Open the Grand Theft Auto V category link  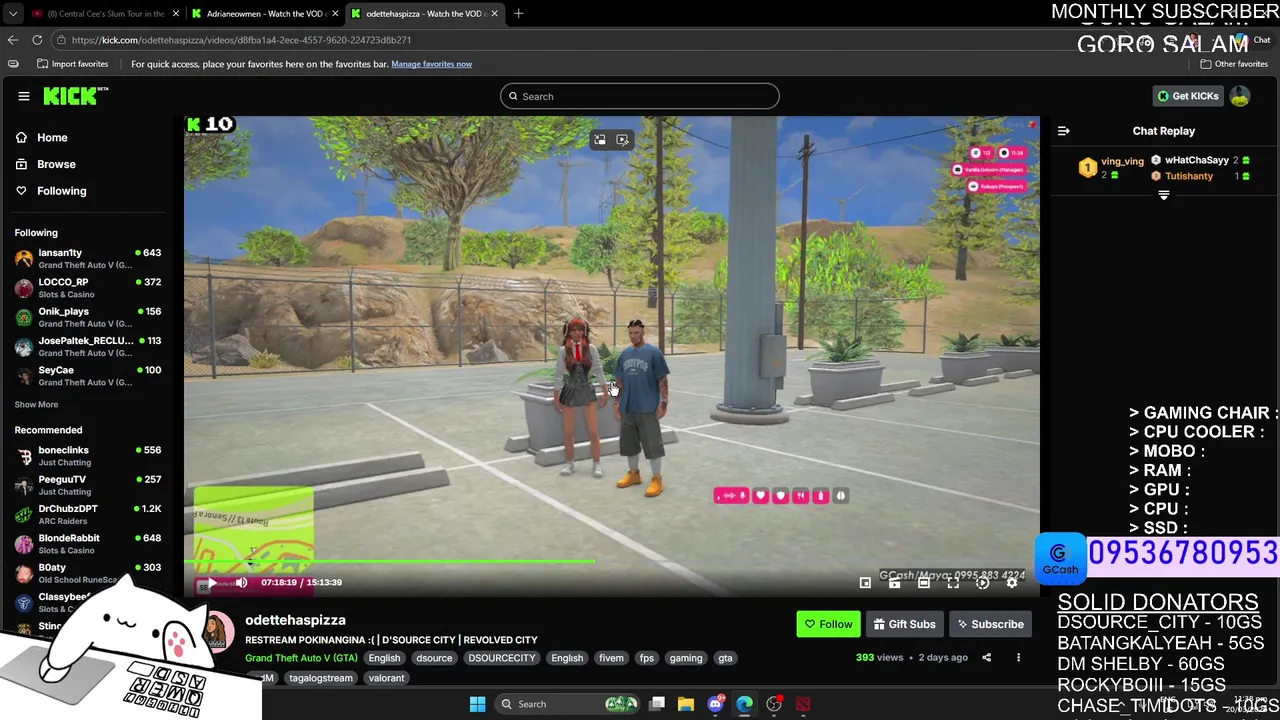tap(301, 658)
